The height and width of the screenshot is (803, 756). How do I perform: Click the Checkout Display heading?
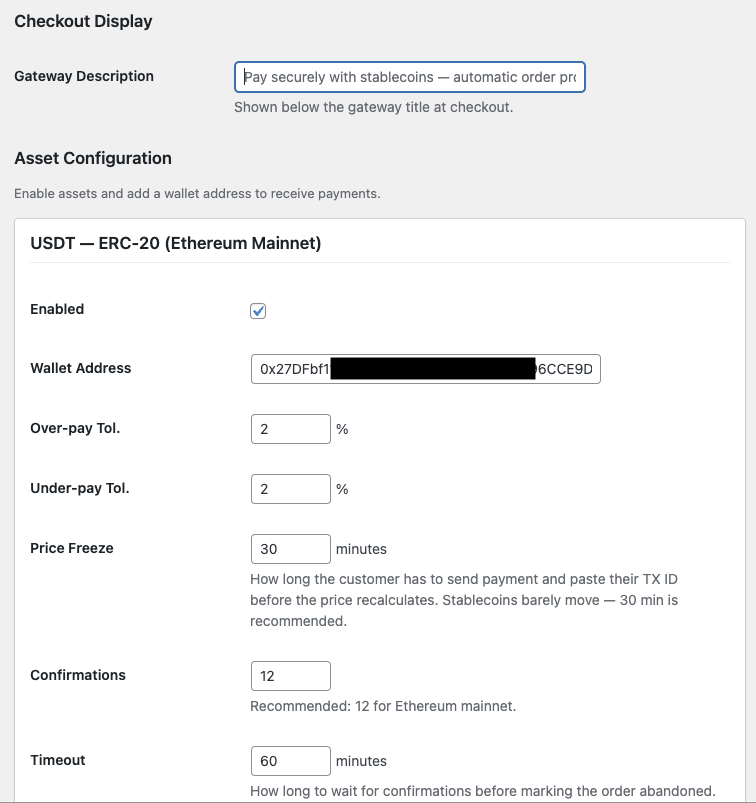pos(83,22)
